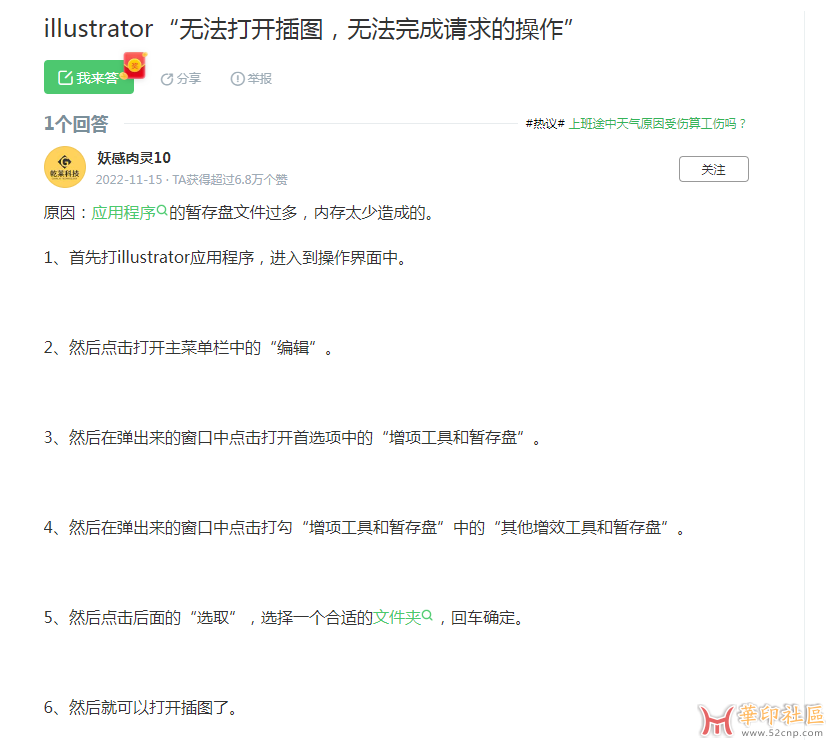
Task: Click the #热议# hot topic label
Action: [x=545, y=123]
